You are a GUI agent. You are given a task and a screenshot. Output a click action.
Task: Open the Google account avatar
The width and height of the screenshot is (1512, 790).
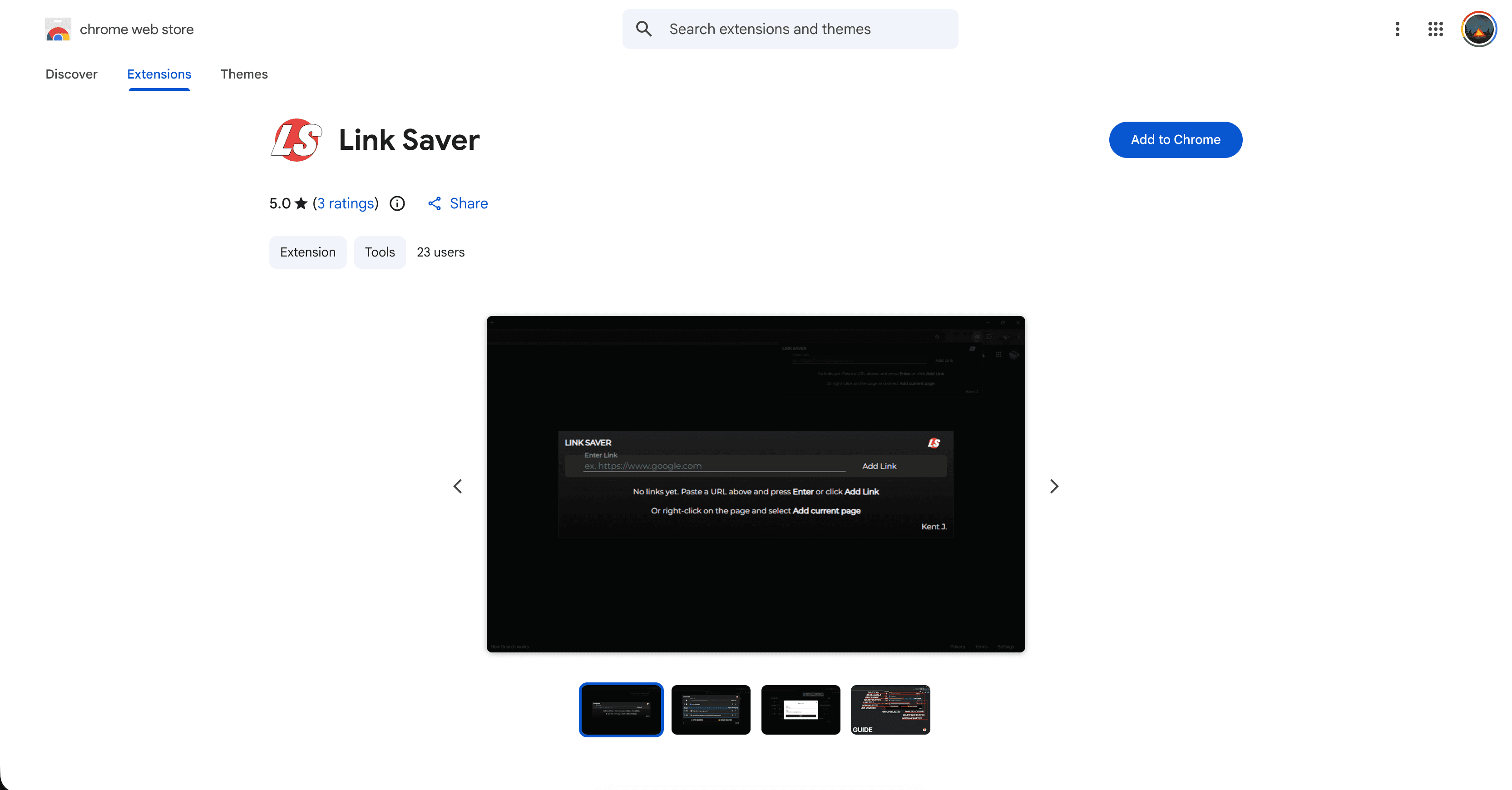pyautogui.click(x=1478, y=29)
